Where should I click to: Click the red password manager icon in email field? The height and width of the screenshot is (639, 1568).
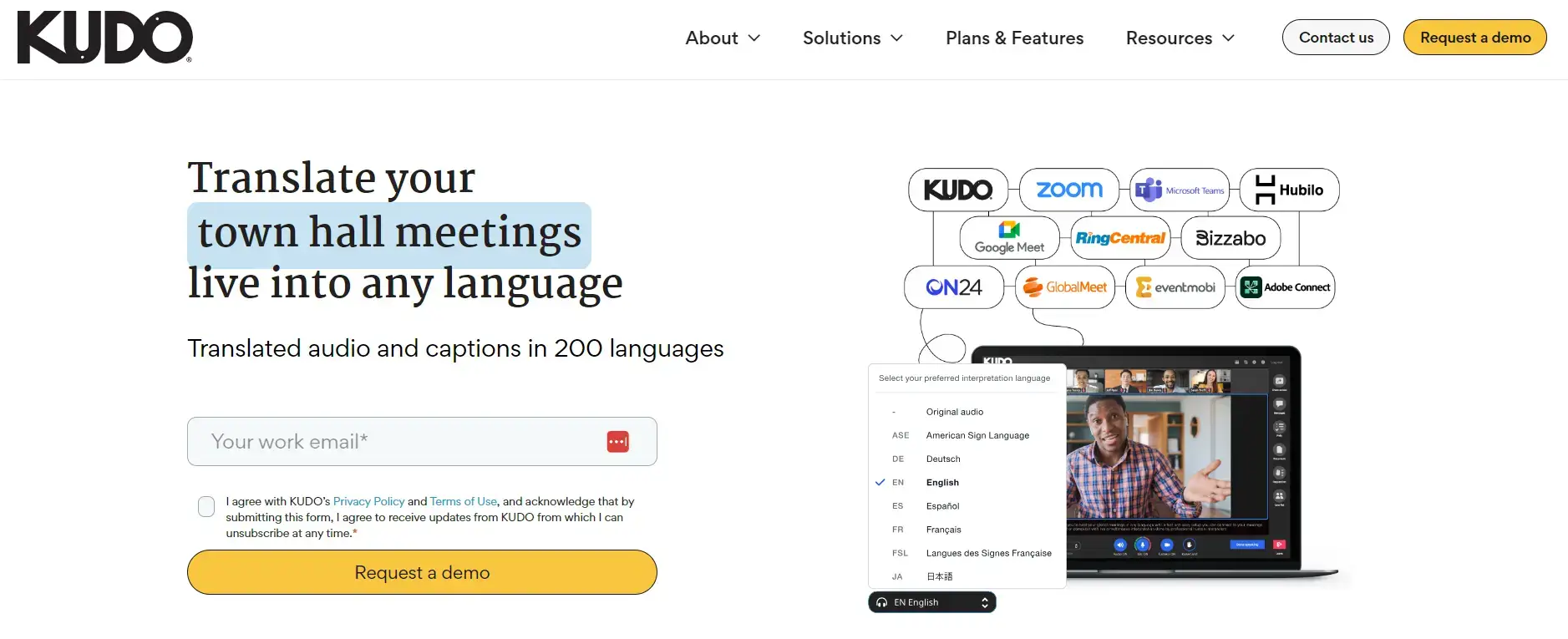pyautogui.click(x=618, y=442)
